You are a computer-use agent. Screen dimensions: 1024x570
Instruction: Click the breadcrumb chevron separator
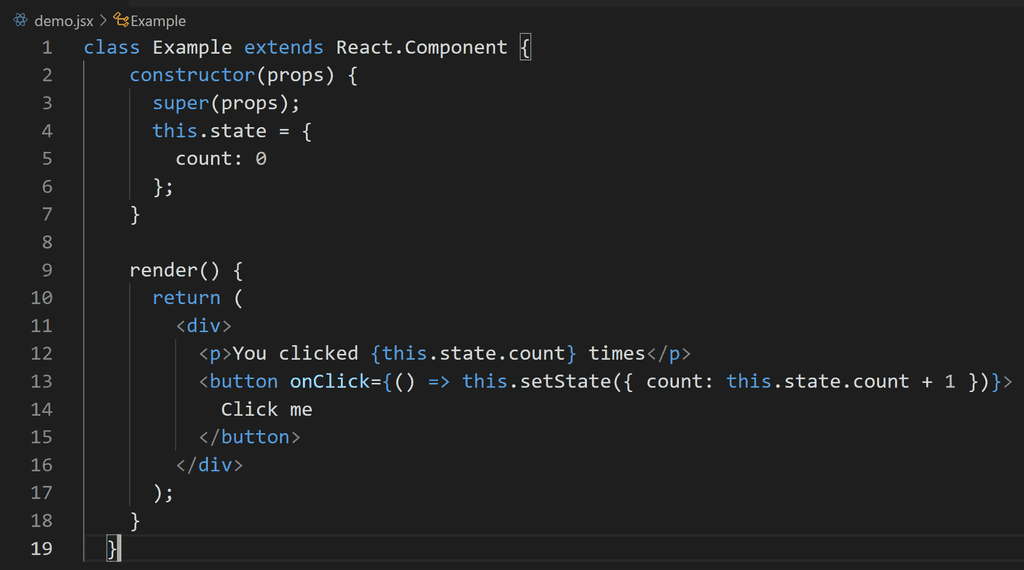(103, 20)
